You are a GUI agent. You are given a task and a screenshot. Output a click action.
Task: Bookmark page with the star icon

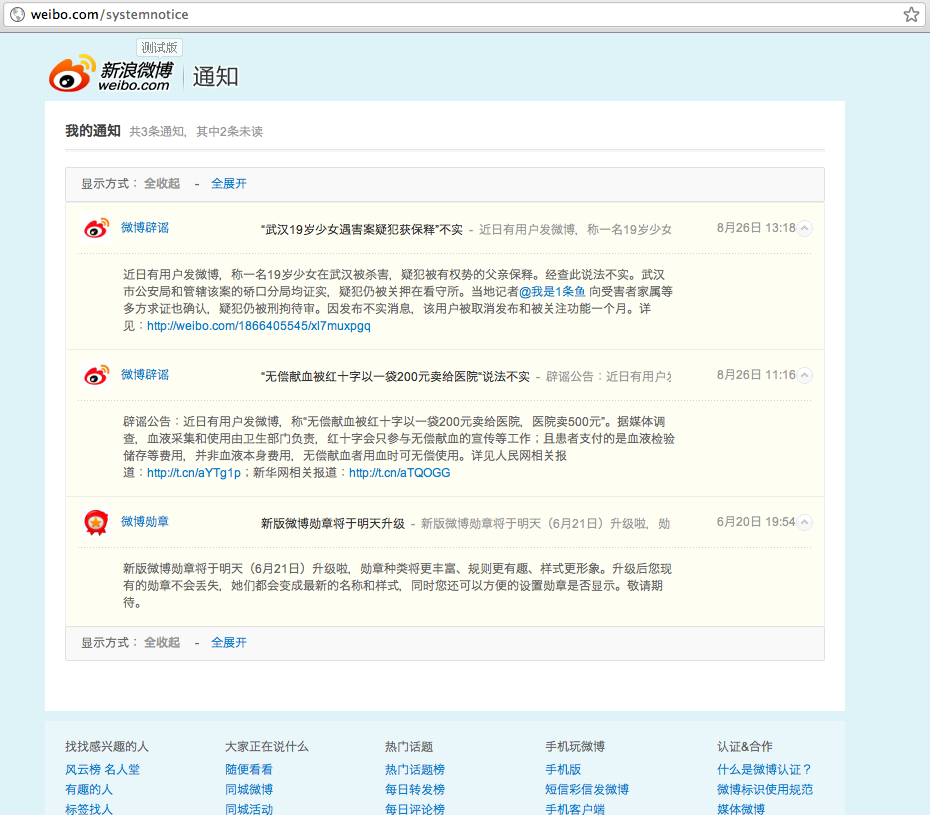911,14
